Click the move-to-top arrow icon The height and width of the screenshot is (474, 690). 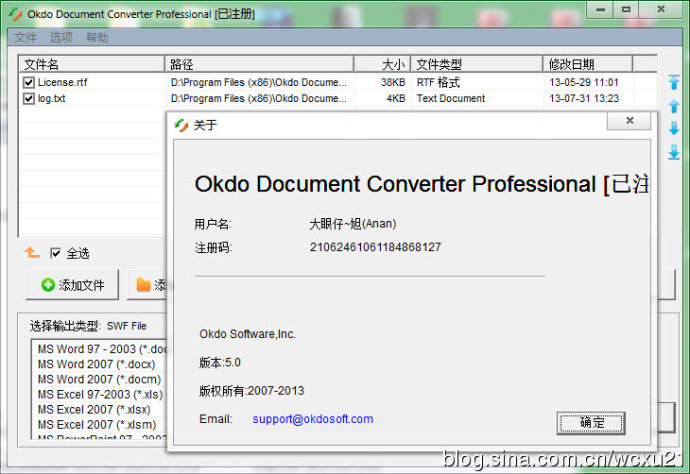tap(674, 82)
